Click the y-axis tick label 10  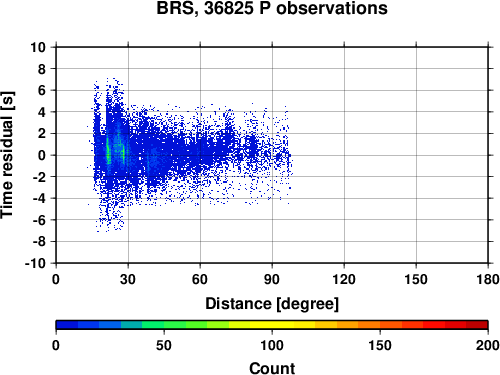(38, 47)
